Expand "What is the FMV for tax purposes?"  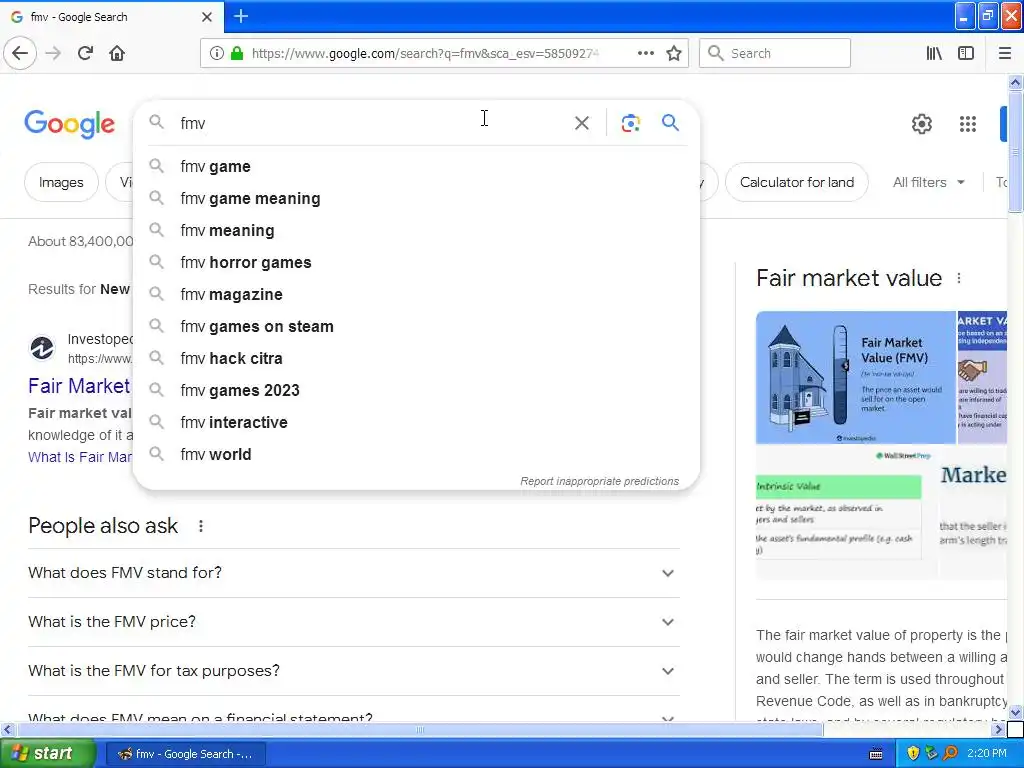point(354,671)
